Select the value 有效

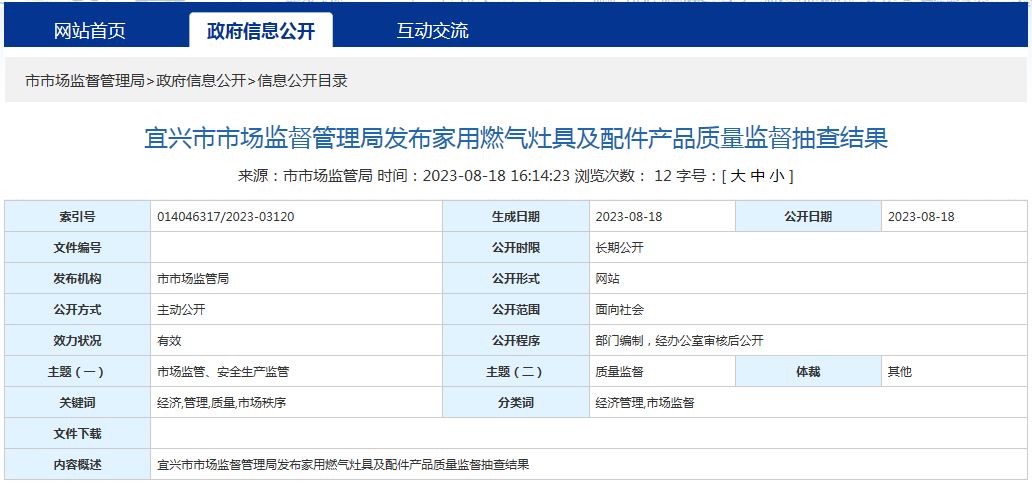click(x=169, y=341)
